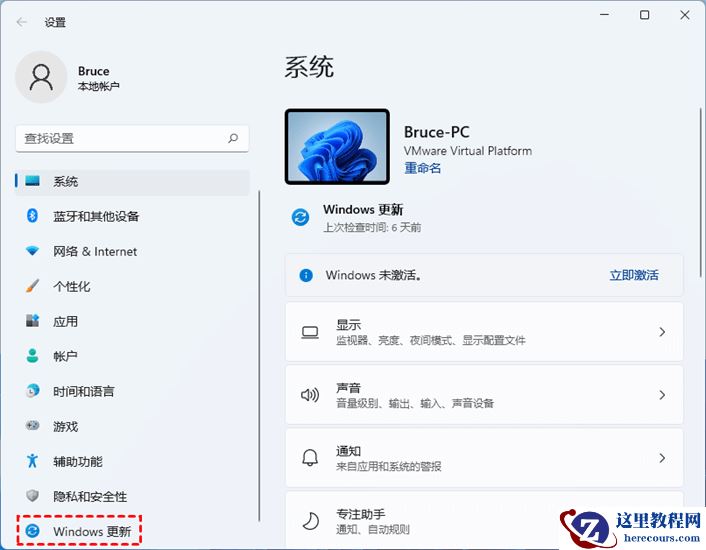
Task: Click the 应用 apps icon in sidebar
Action: pyautogui.click(x=32, y=321)
